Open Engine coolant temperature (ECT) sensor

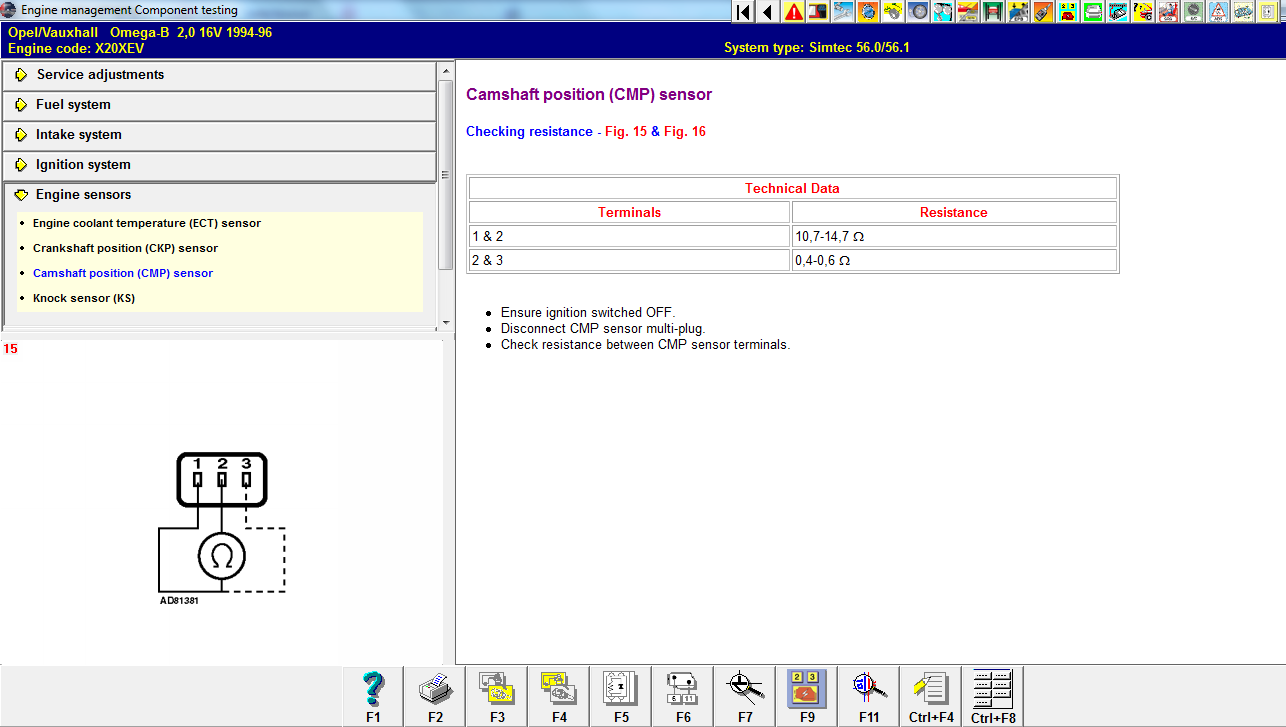[x=146, y=223]
